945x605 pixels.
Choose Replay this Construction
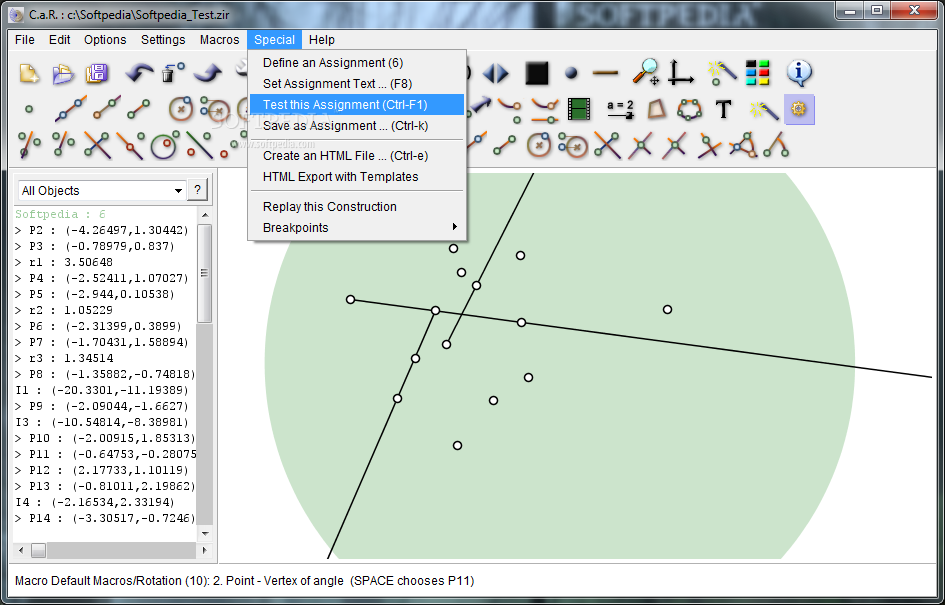[357, 207]
